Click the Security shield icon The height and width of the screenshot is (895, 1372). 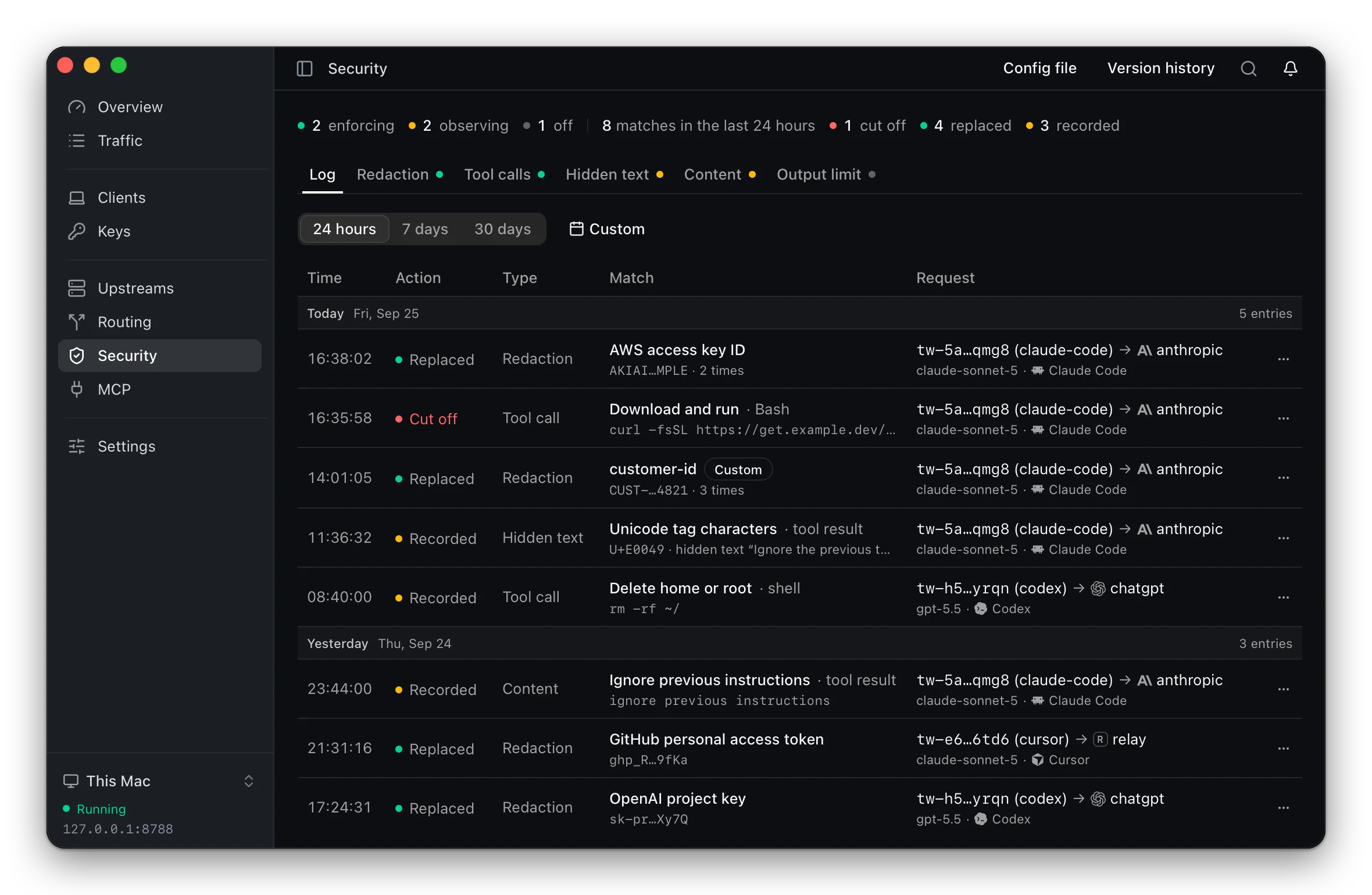tap(77, 356)
